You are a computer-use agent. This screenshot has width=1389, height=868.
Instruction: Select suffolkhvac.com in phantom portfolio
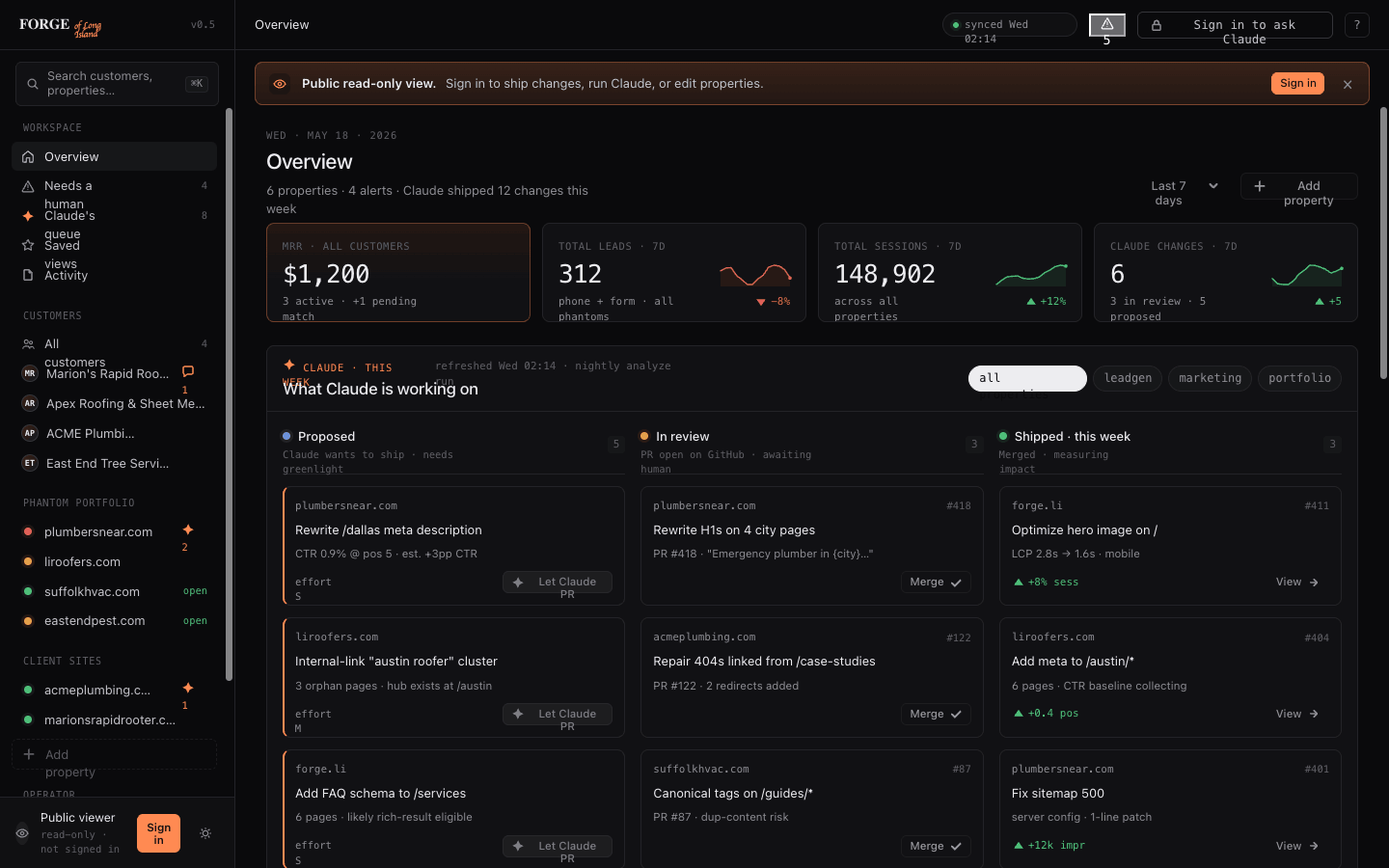[114, 591]
